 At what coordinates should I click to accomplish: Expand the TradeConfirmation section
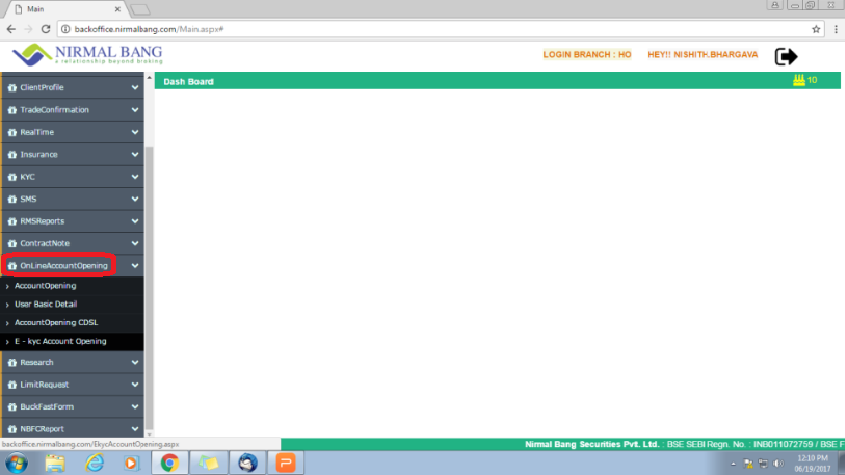[x=72, y=110]
